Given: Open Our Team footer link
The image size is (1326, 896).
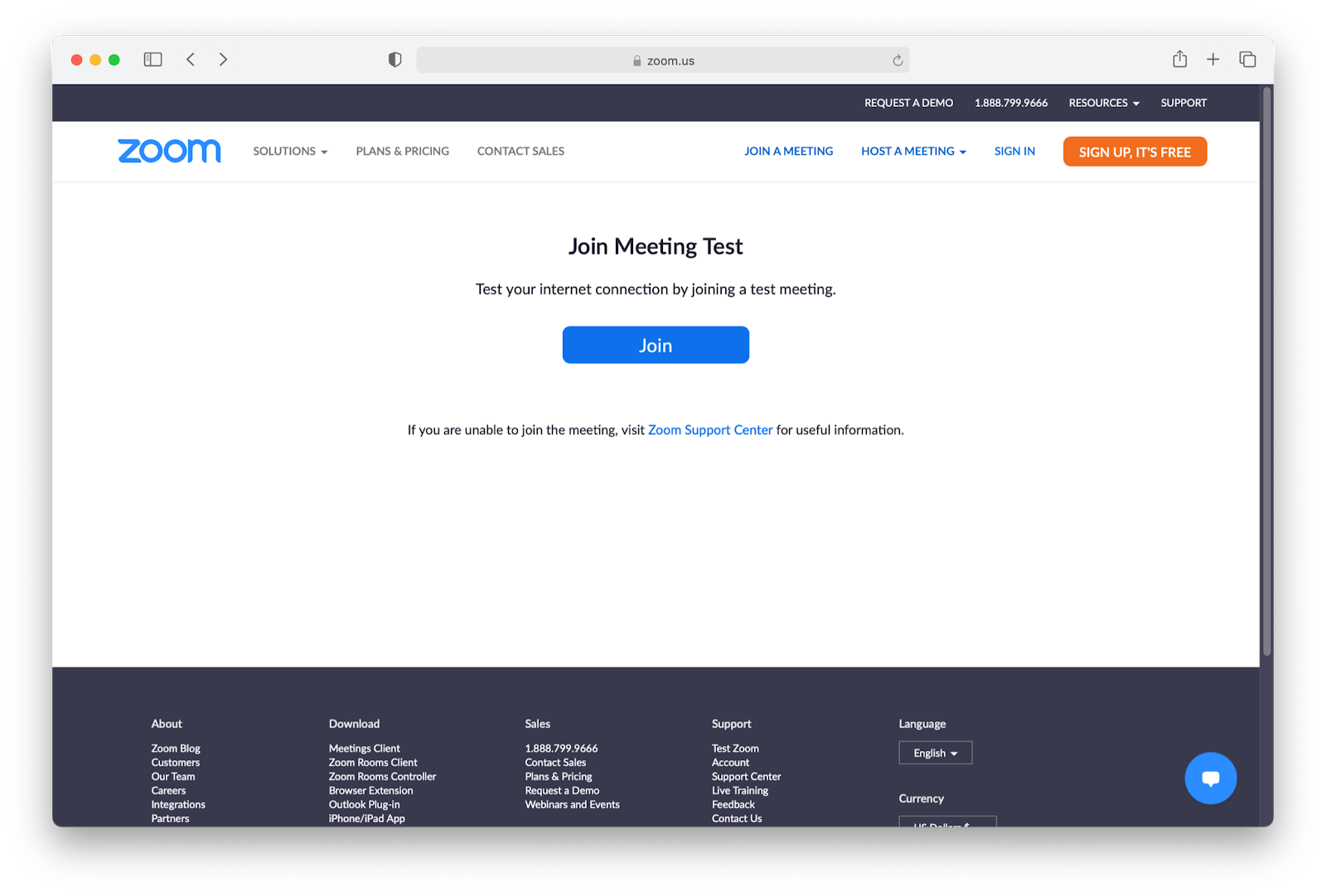Looking at the screenshot, I should click(x=173, y=777).
